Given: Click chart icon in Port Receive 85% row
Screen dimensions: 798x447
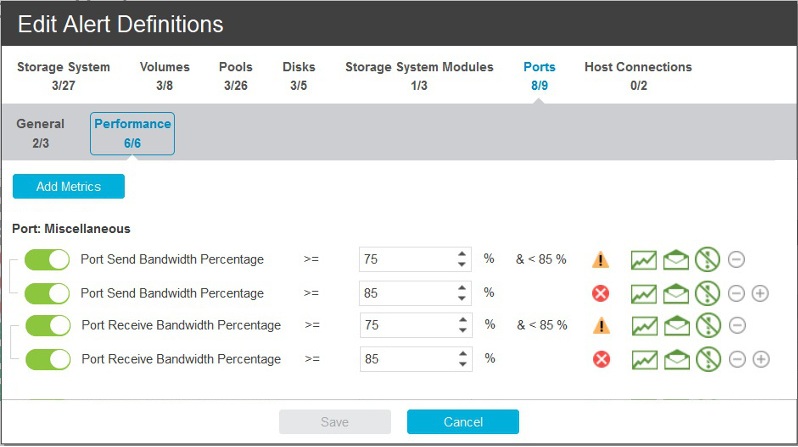Looking at the screenshot, I should [643, 359].
